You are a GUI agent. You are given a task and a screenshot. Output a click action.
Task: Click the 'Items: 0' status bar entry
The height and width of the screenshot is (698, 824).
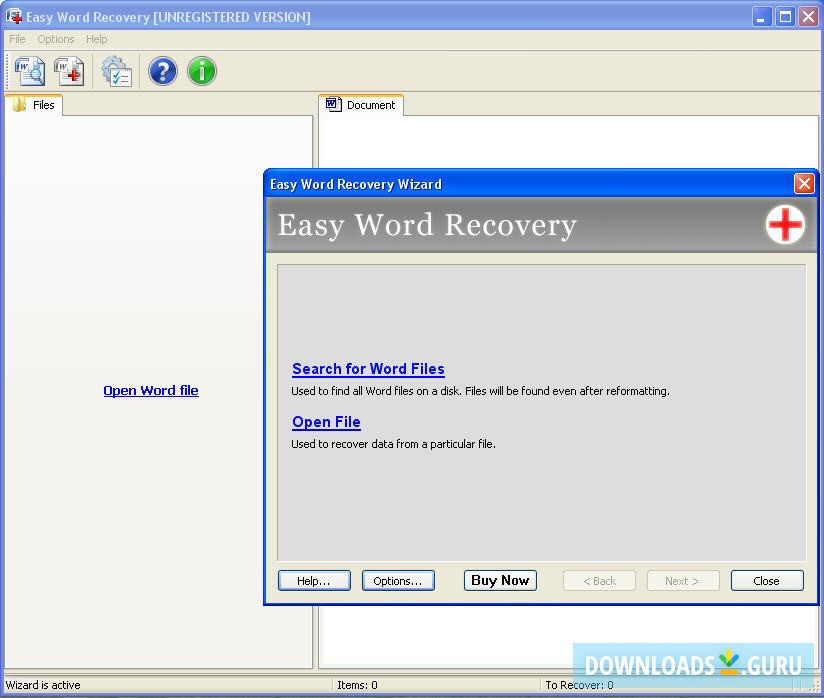[x=357, y=685]
